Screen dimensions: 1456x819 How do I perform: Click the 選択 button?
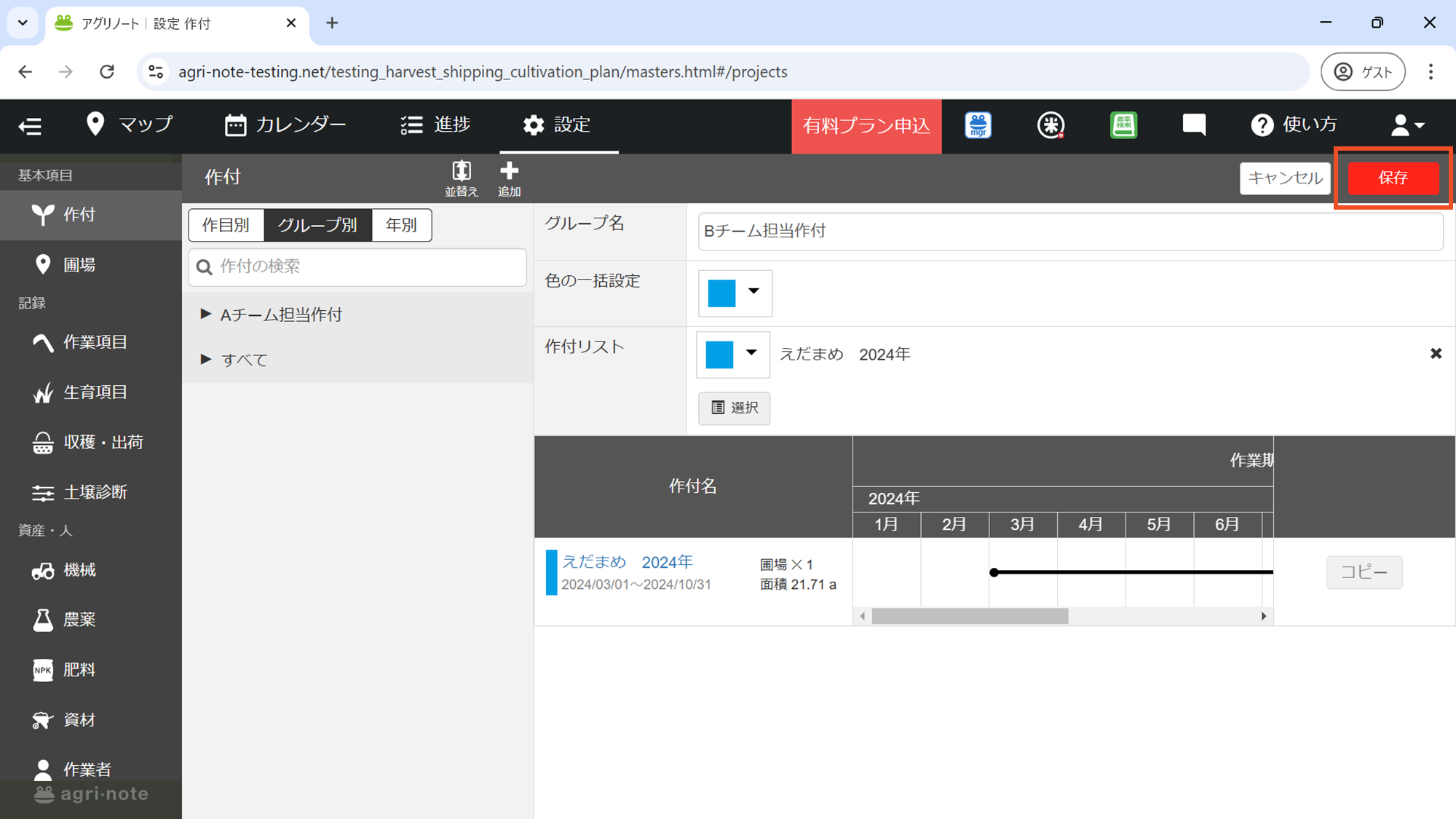pos(734,408)
